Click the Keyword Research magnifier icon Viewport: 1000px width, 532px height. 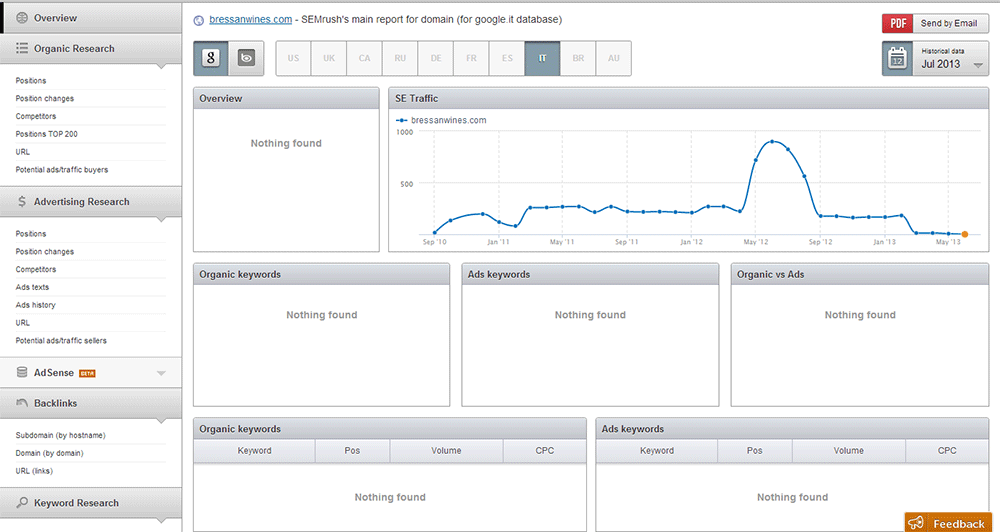pos(22,503)
